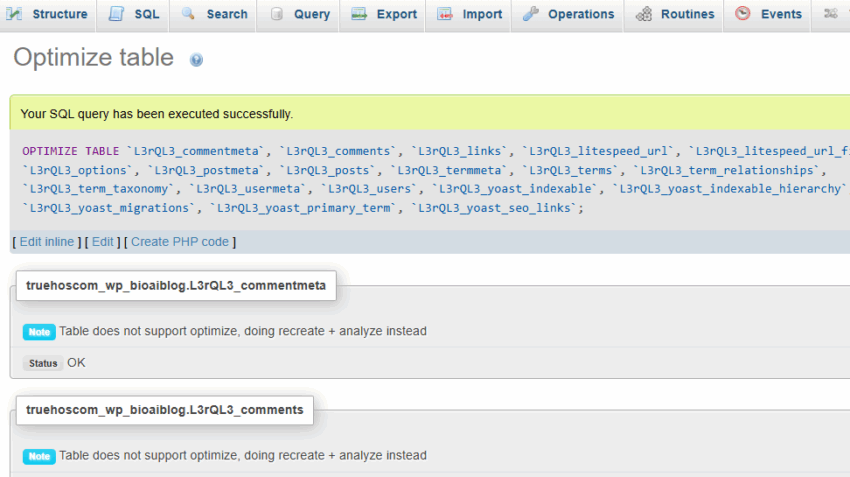Screen dimensions: 850x477
Task: Click the Import tab icon
Action: pos(445,14)
